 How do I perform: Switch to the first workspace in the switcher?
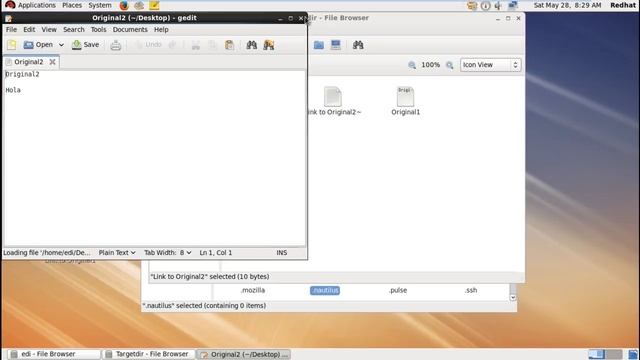(x=596, y=354)
